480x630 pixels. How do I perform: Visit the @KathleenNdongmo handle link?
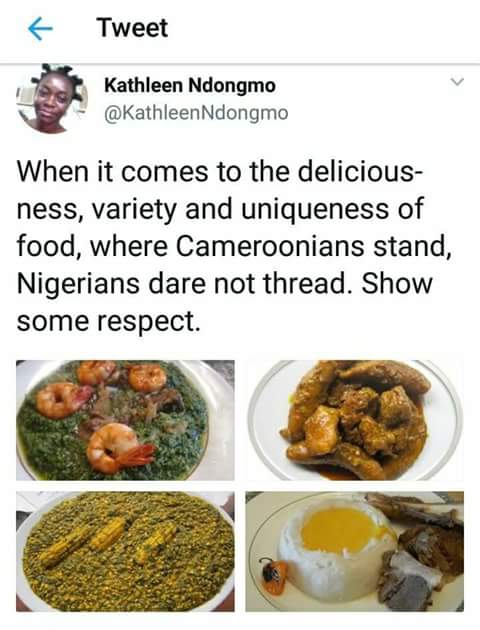click(196, 113)
